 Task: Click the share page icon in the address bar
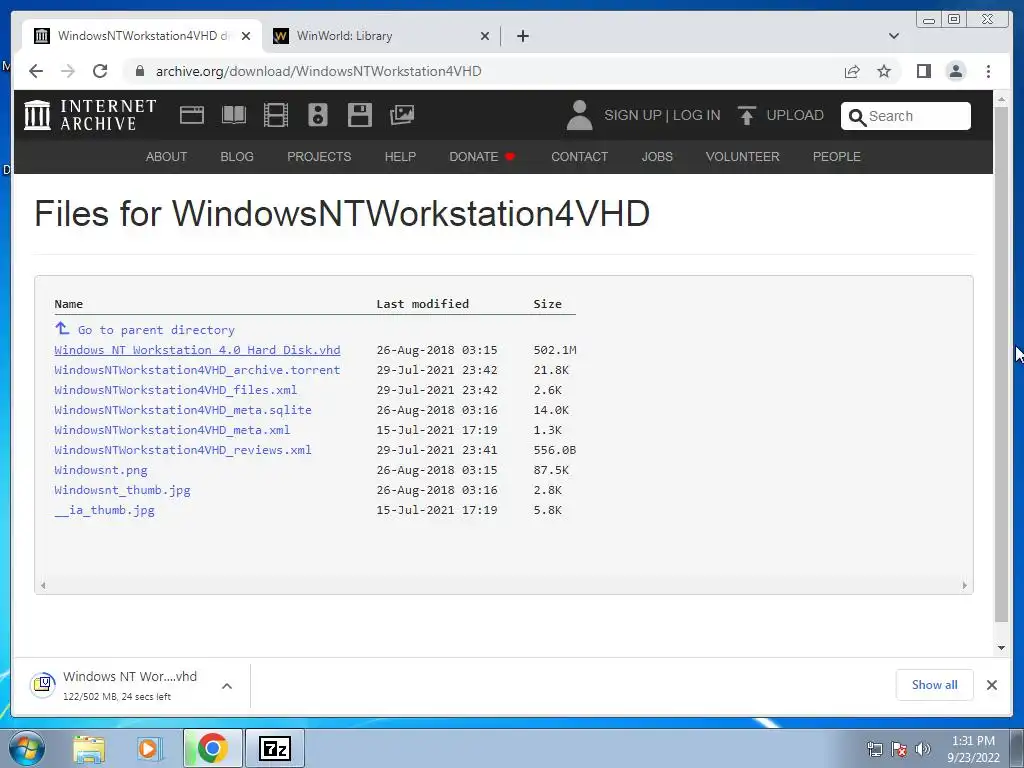pyautogui.click(x=852, y=71)
